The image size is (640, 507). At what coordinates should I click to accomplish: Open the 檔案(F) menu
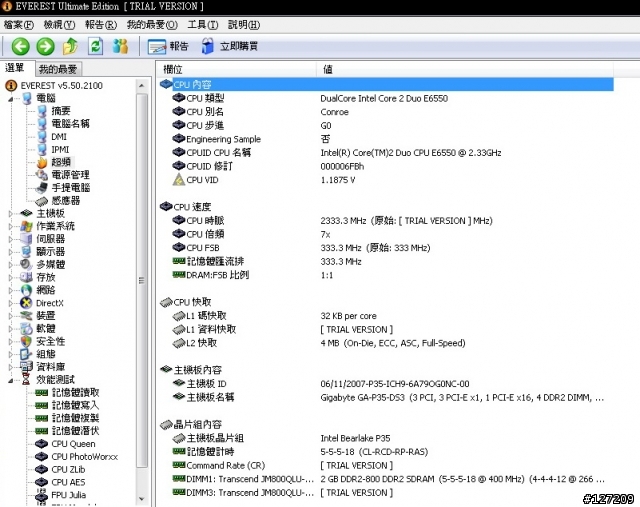tap(18, 25)
